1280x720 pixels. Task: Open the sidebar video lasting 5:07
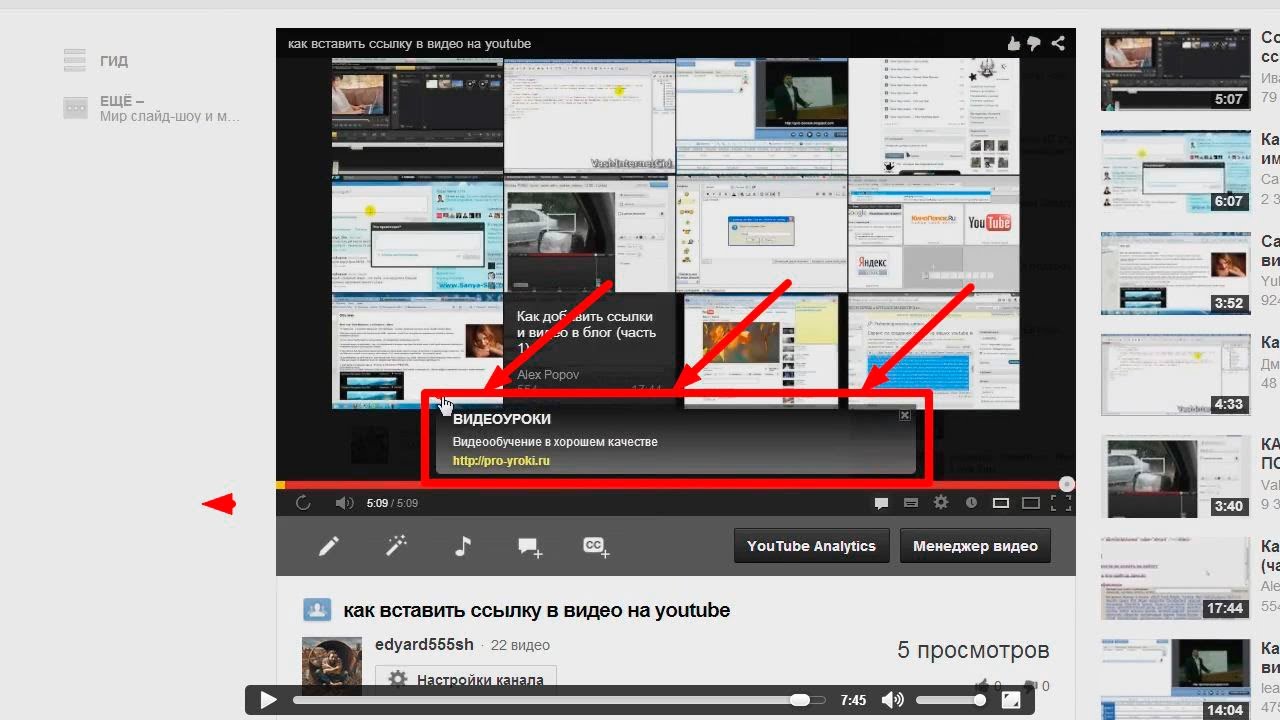pos(1175,69)
